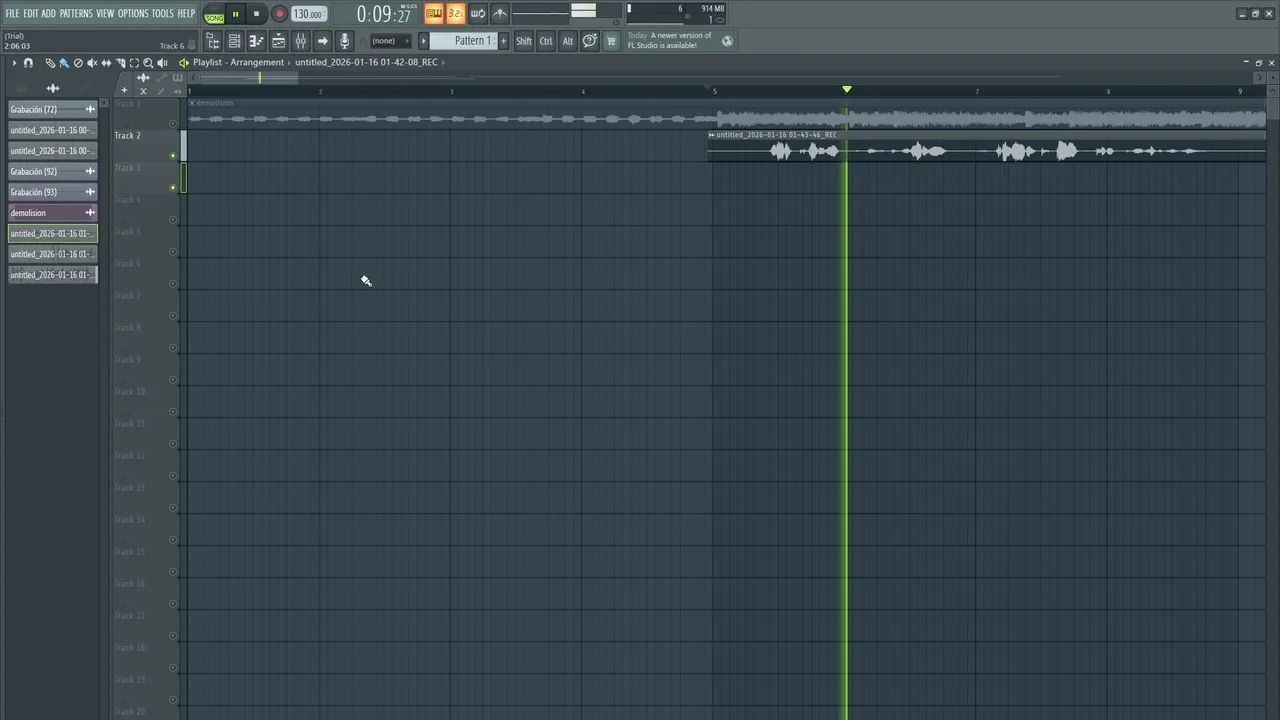
Task: Select the Slice tool in the playlist
Action: [120, 63]
